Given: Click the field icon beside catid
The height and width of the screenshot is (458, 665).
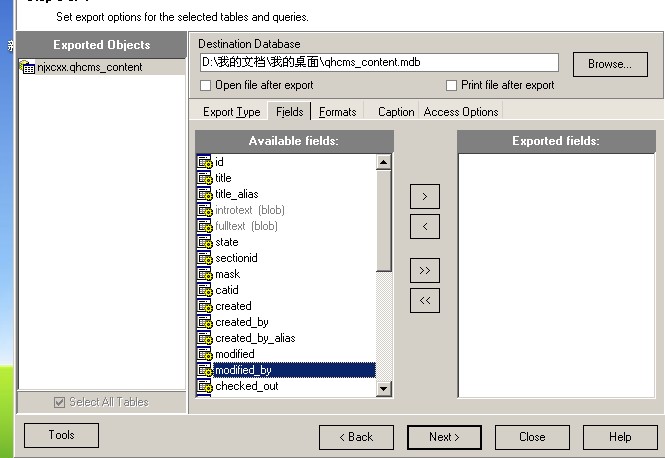Looking at the screenshot, I should pyautogui.click(x=205, y=290).
